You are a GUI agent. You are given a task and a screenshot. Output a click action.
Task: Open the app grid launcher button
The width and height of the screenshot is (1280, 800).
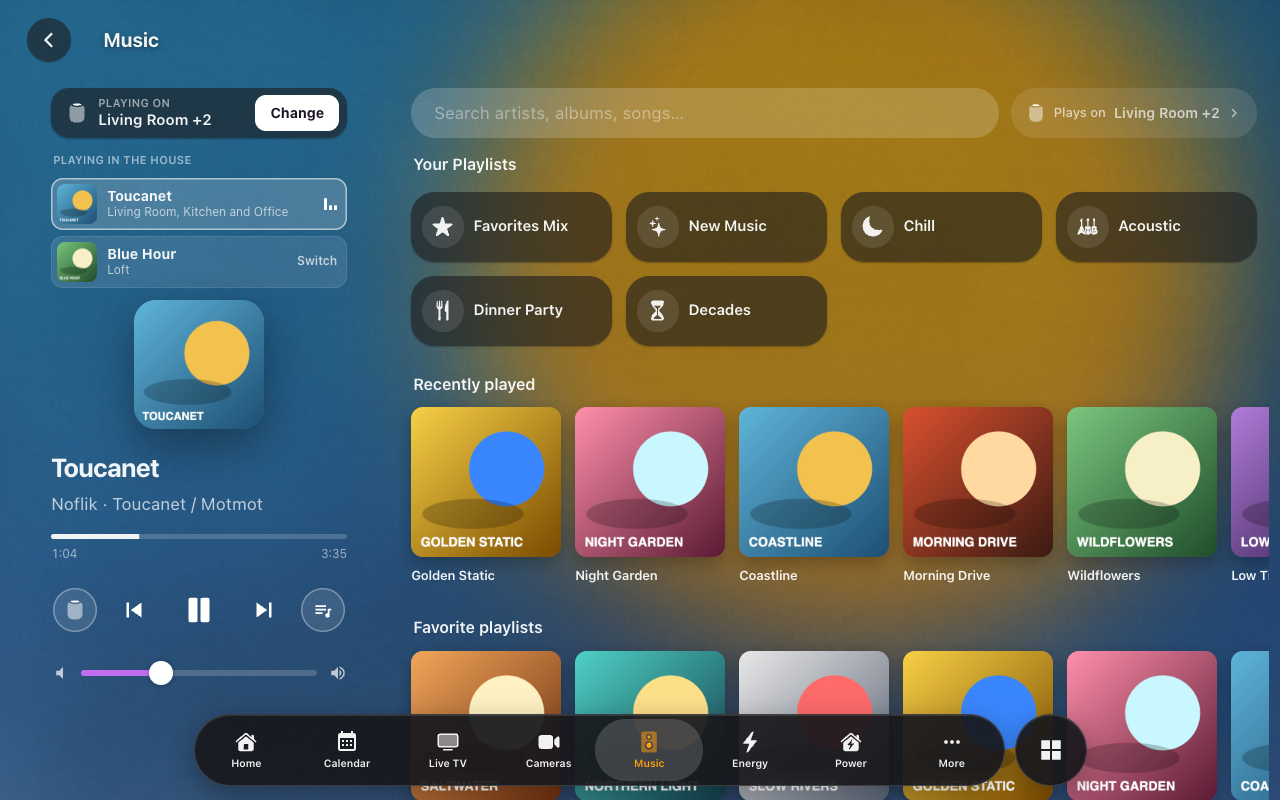1051,750
